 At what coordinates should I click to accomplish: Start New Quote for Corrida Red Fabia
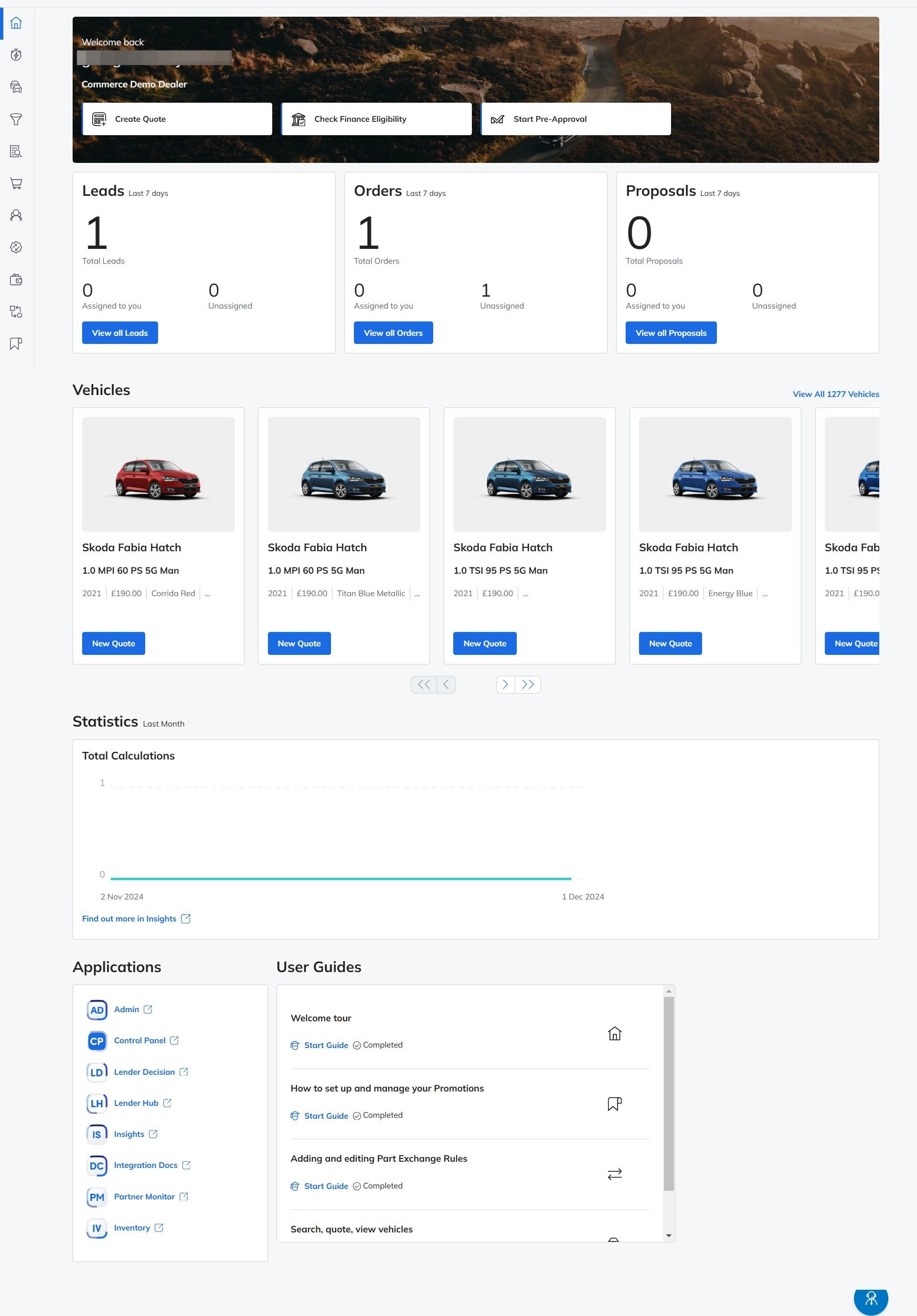coord(114,644)
